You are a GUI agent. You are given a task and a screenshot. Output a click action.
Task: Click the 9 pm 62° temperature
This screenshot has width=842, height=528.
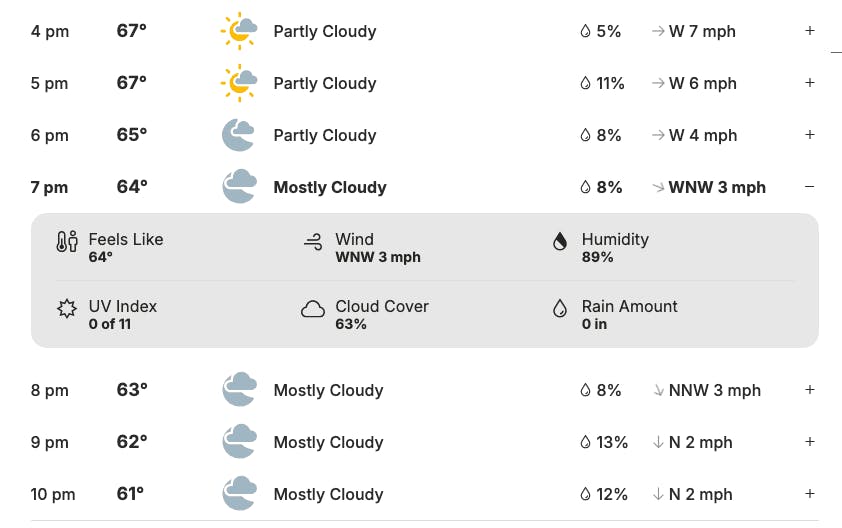point(132,442)
